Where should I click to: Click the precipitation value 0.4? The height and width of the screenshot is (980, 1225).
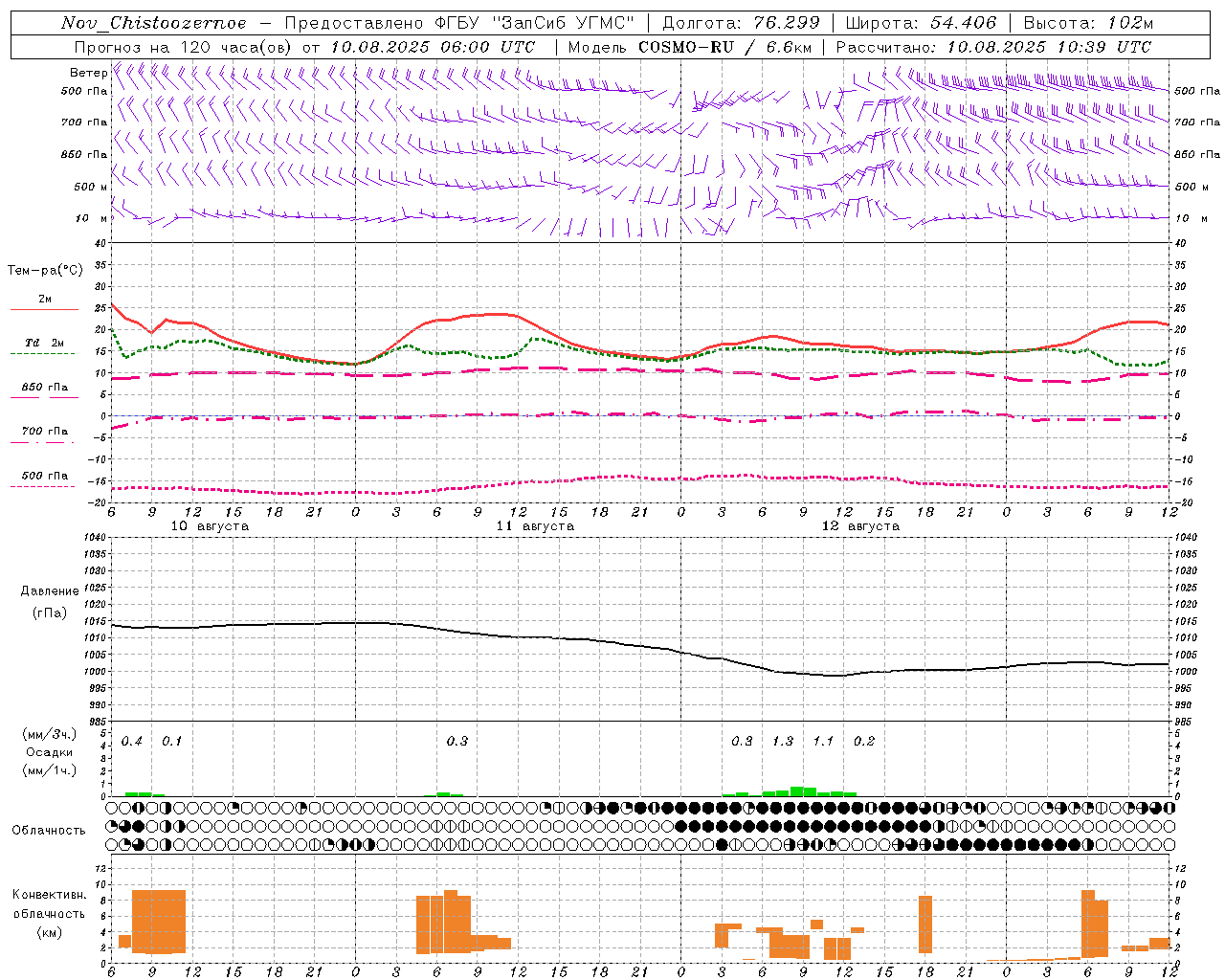(x=132, y=741)
